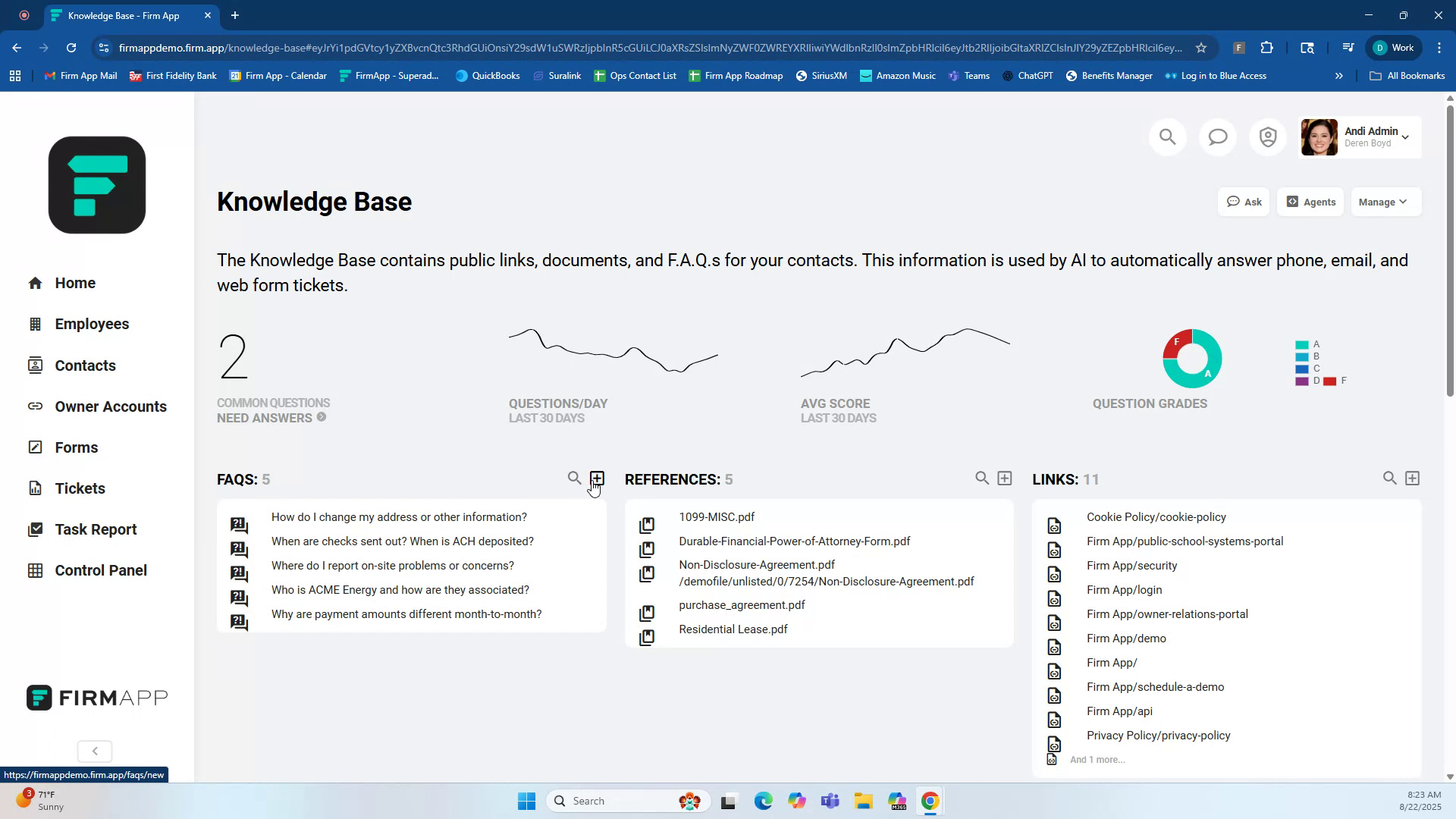Click the Ask button
Viewport: 1456px width, 819px height.
(x=1244, y=202)
